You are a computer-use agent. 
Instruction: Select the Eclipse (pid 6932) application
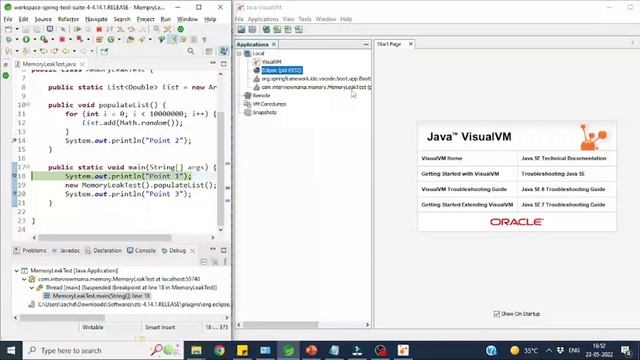tap(282, 70)
